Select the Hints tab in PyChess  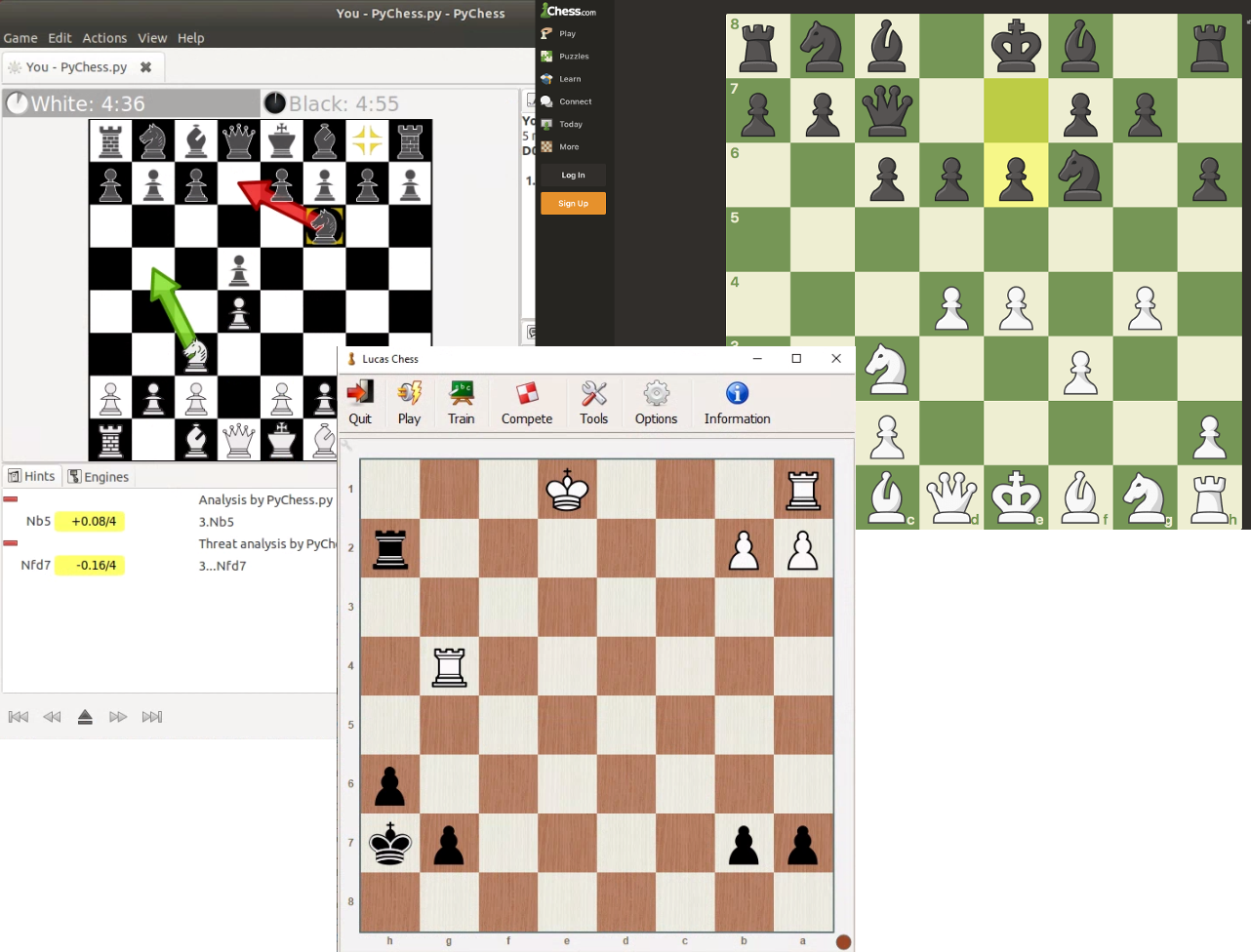point(32,476)
